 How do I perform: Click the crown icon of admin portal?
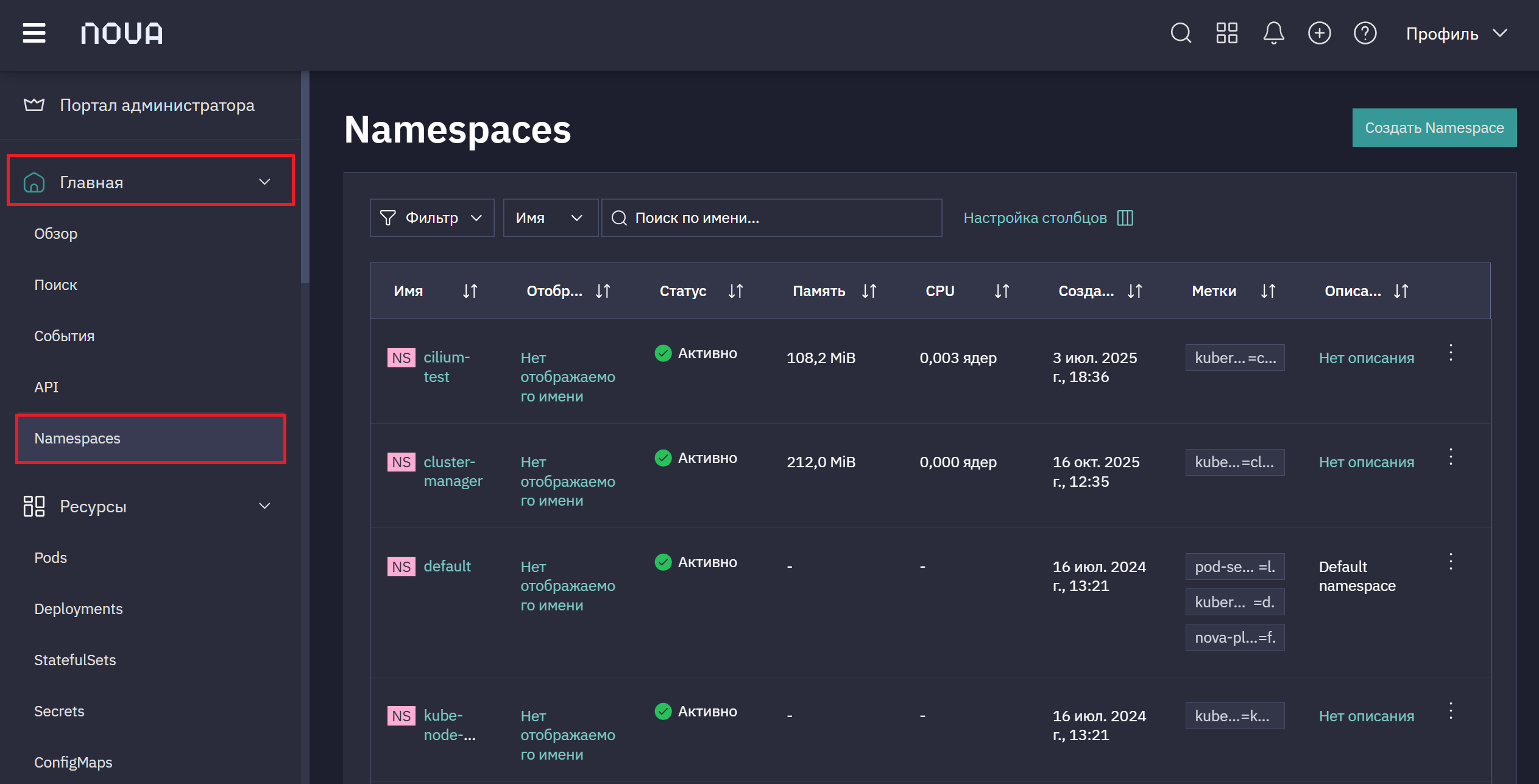34,105
